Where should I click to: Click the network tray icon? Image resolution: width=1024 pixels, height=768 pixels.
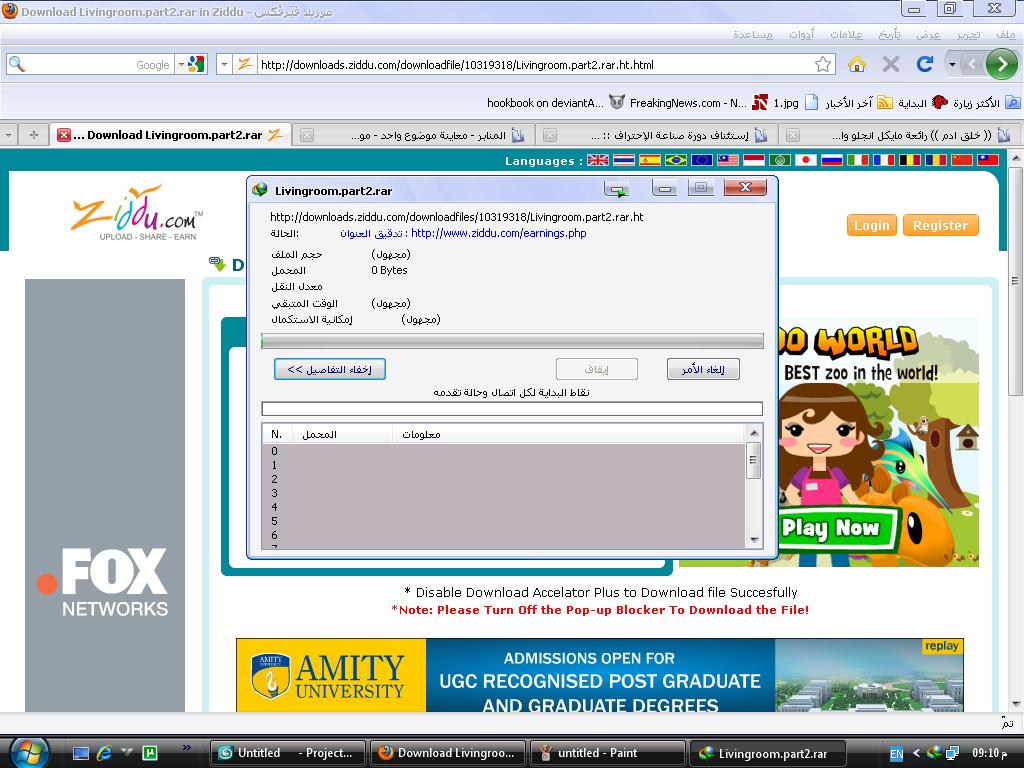point(952,753)
